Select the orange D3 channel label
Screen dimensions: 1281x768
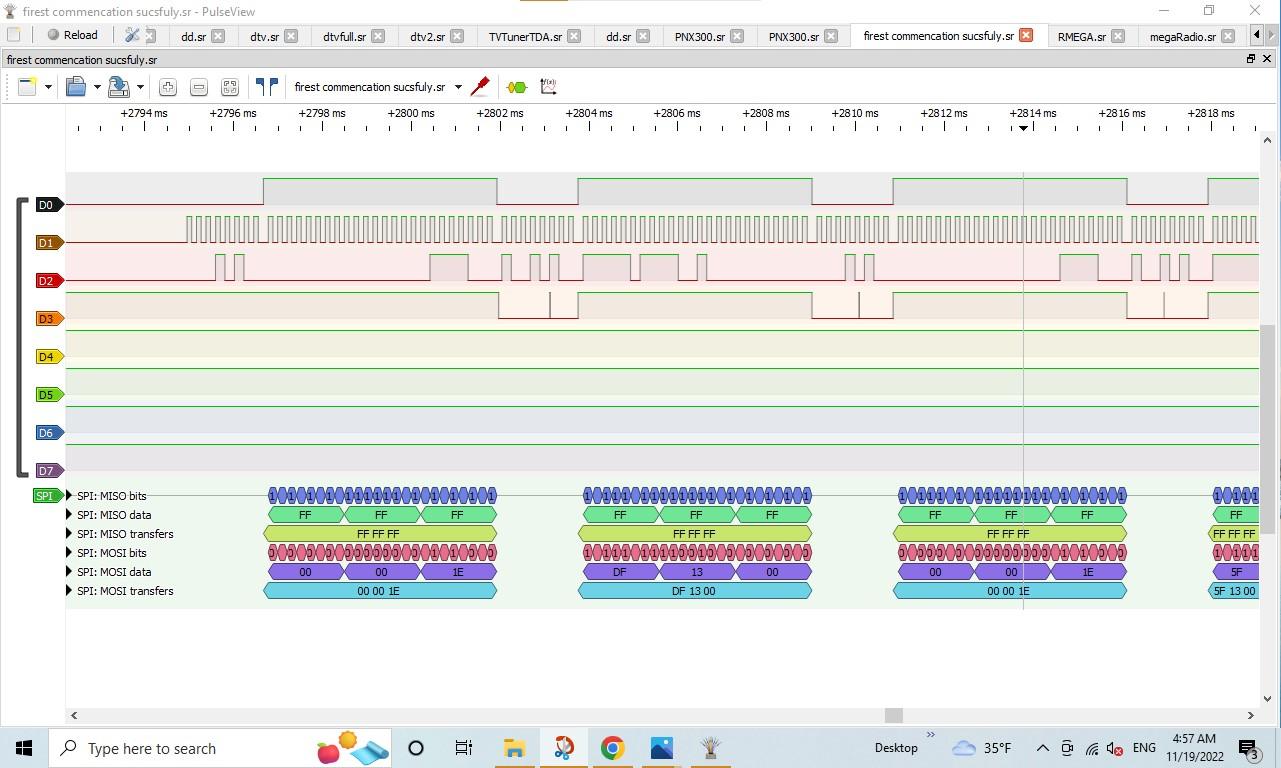point(49,319)
